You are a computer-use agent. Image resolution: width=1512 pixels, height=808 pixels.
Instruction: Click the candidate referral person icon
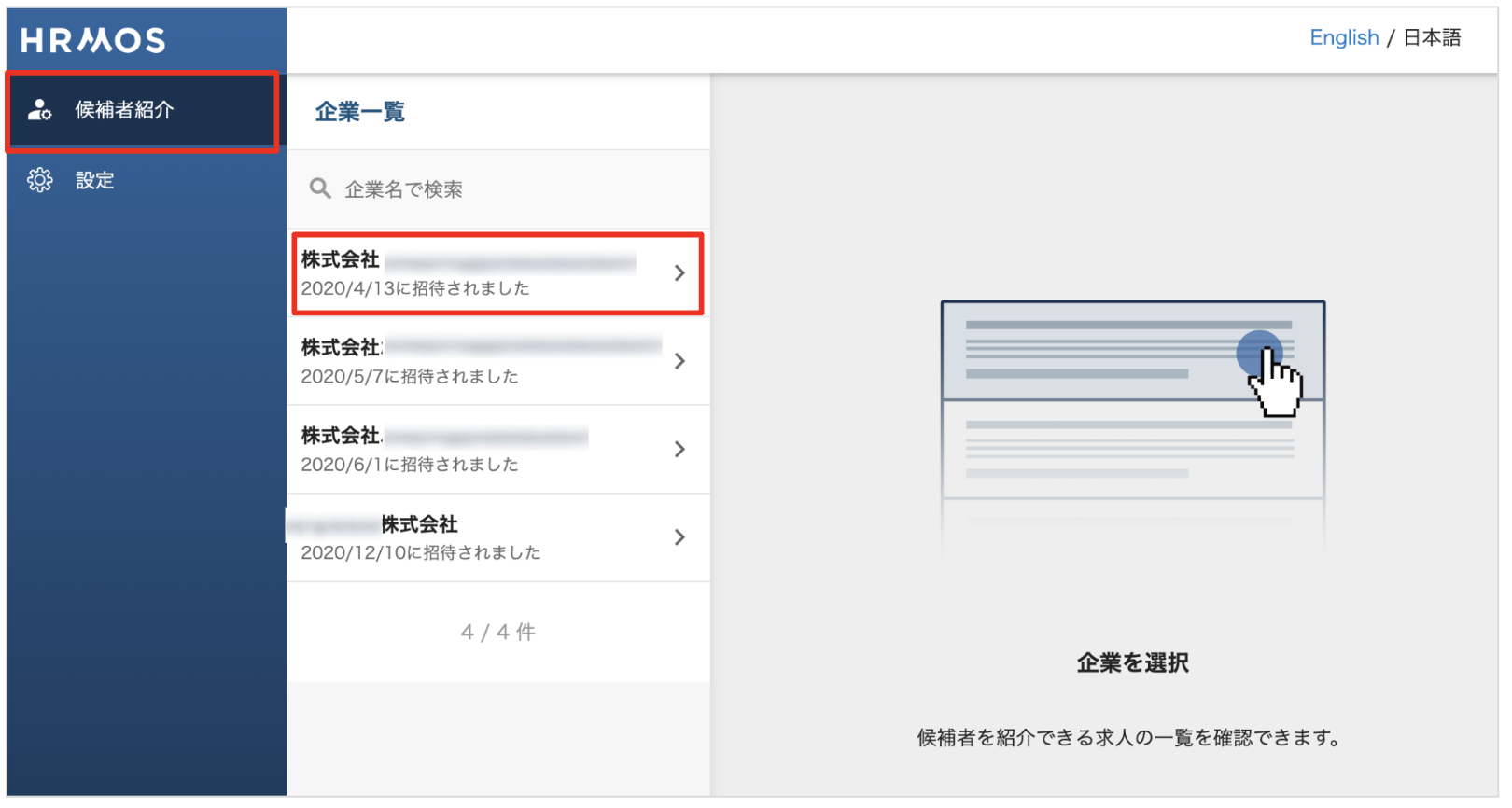tap(39, 110)
